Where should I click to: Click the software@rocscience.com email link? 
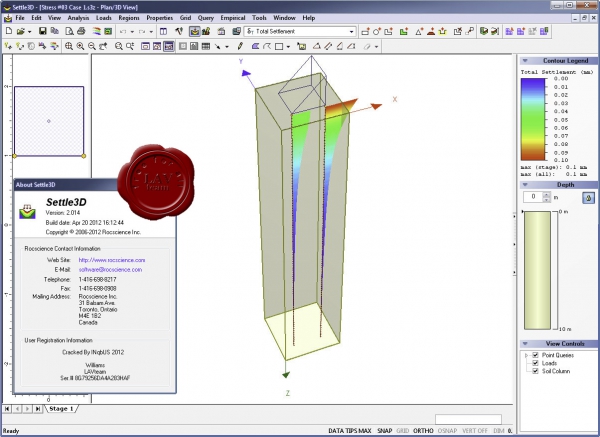click(110, 269)
